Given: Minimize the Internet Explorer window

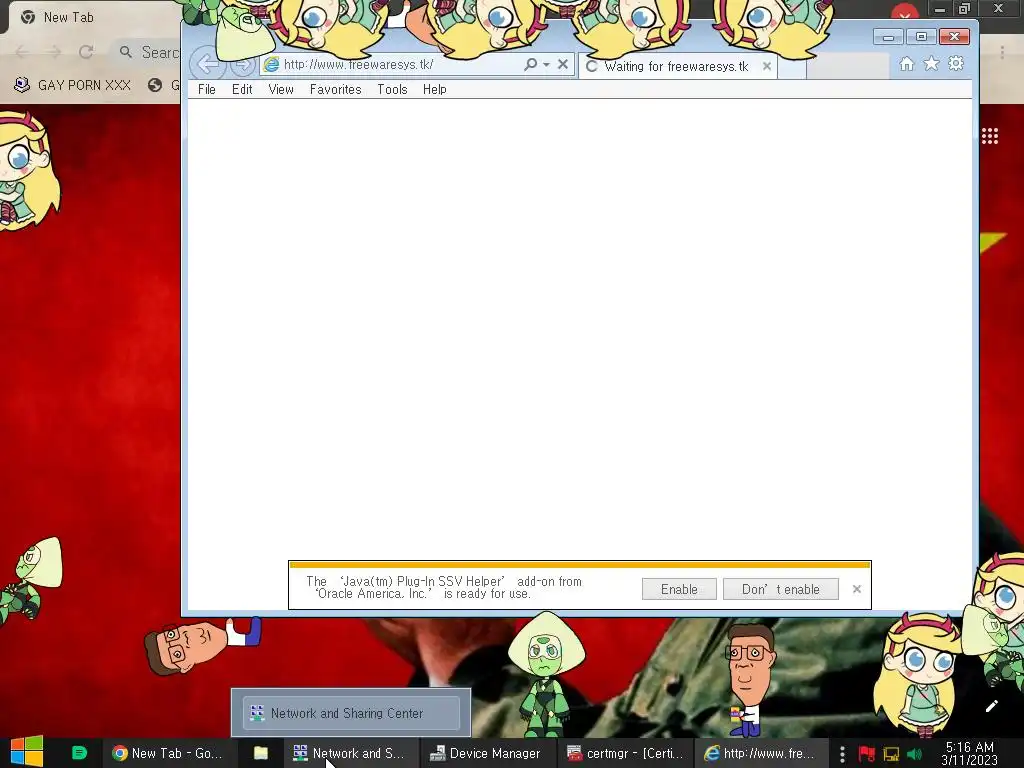Looking at the screenshot, I should click(x=888, y=37).
